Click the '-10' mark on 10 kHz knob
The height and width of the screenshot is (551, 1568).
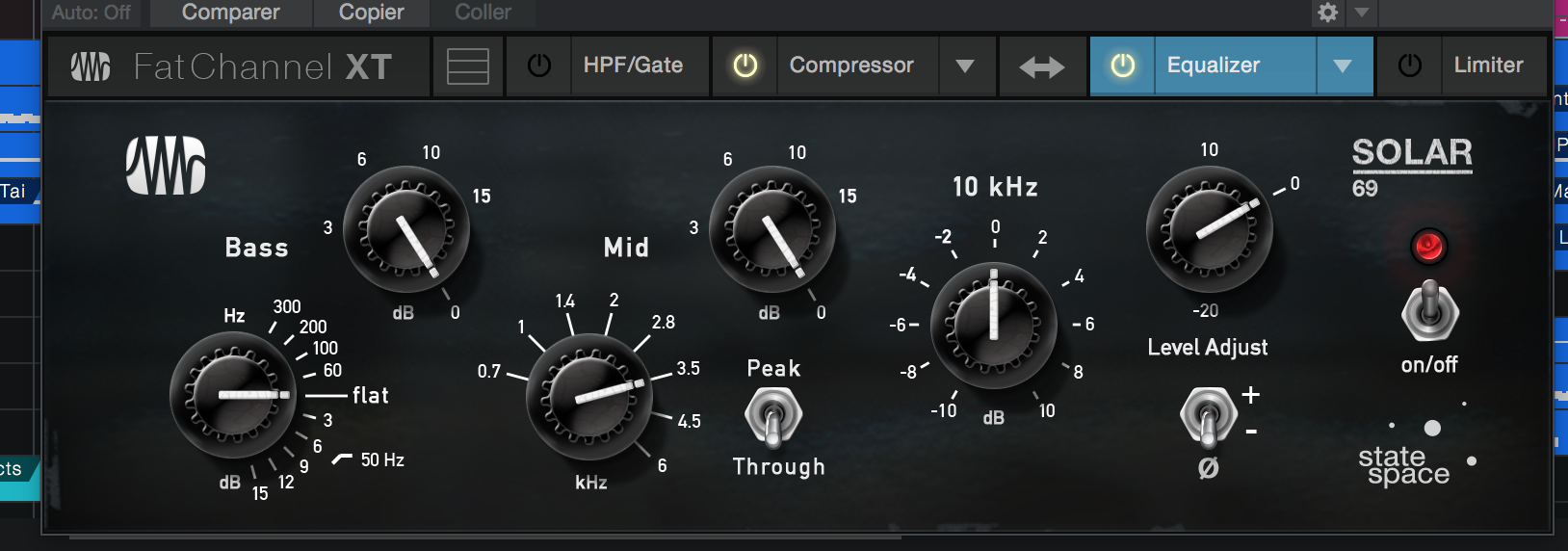[x=944, y=410]
